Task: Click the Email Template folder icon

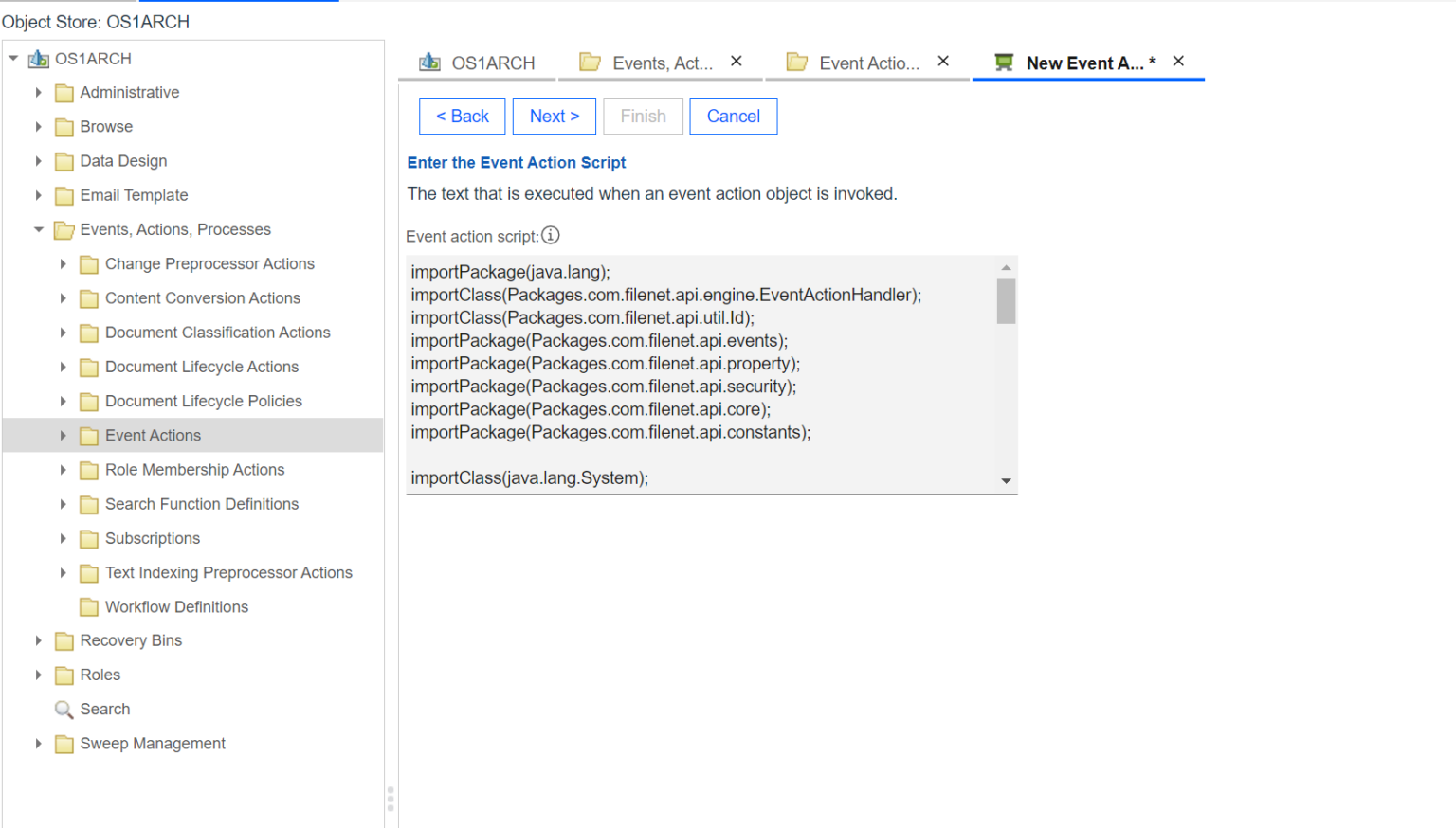Action: point(64,195)
